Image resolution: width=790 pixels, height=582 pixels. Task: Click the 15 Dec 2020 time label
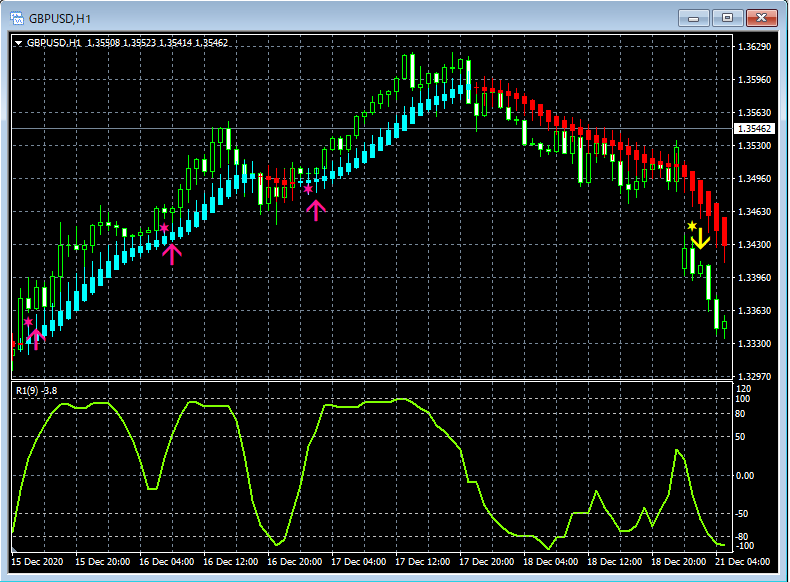pyautogui.click(x=37, y=561)
